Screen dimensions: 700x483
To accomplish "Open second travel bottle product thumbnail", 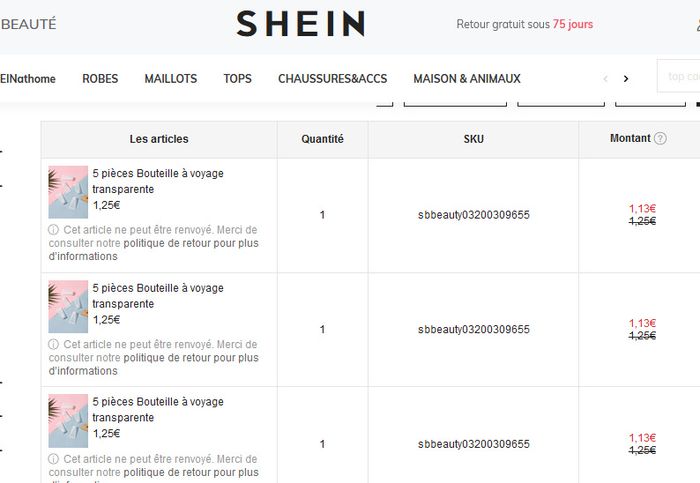I will [x=68, y=307].
